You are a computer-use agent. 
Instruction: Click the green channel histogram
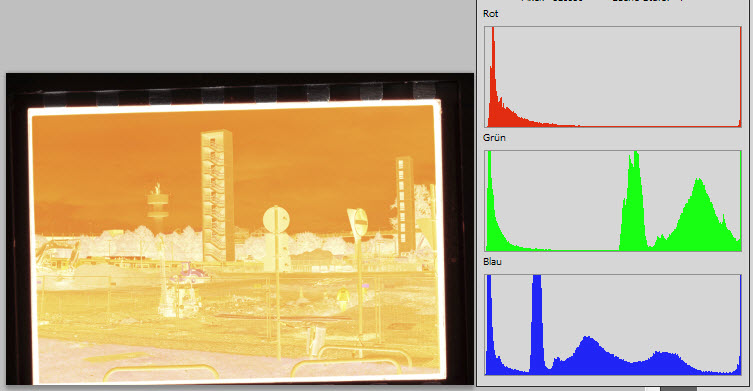pyautogui.click(x=613, y=201)
